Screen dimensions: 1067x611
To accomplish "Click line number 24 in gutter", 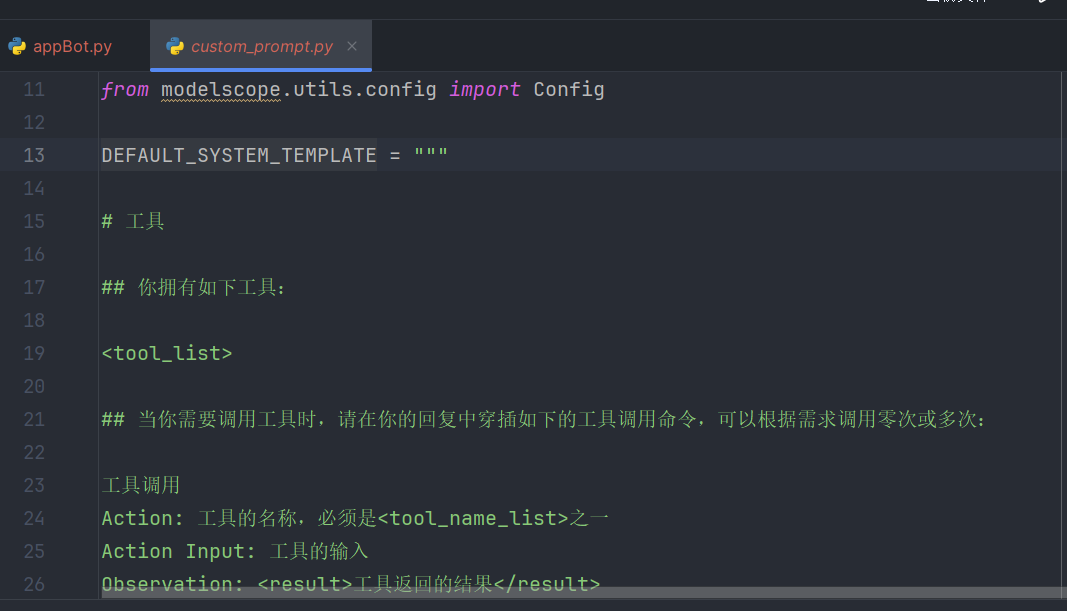I will click(x=34, y=518).
